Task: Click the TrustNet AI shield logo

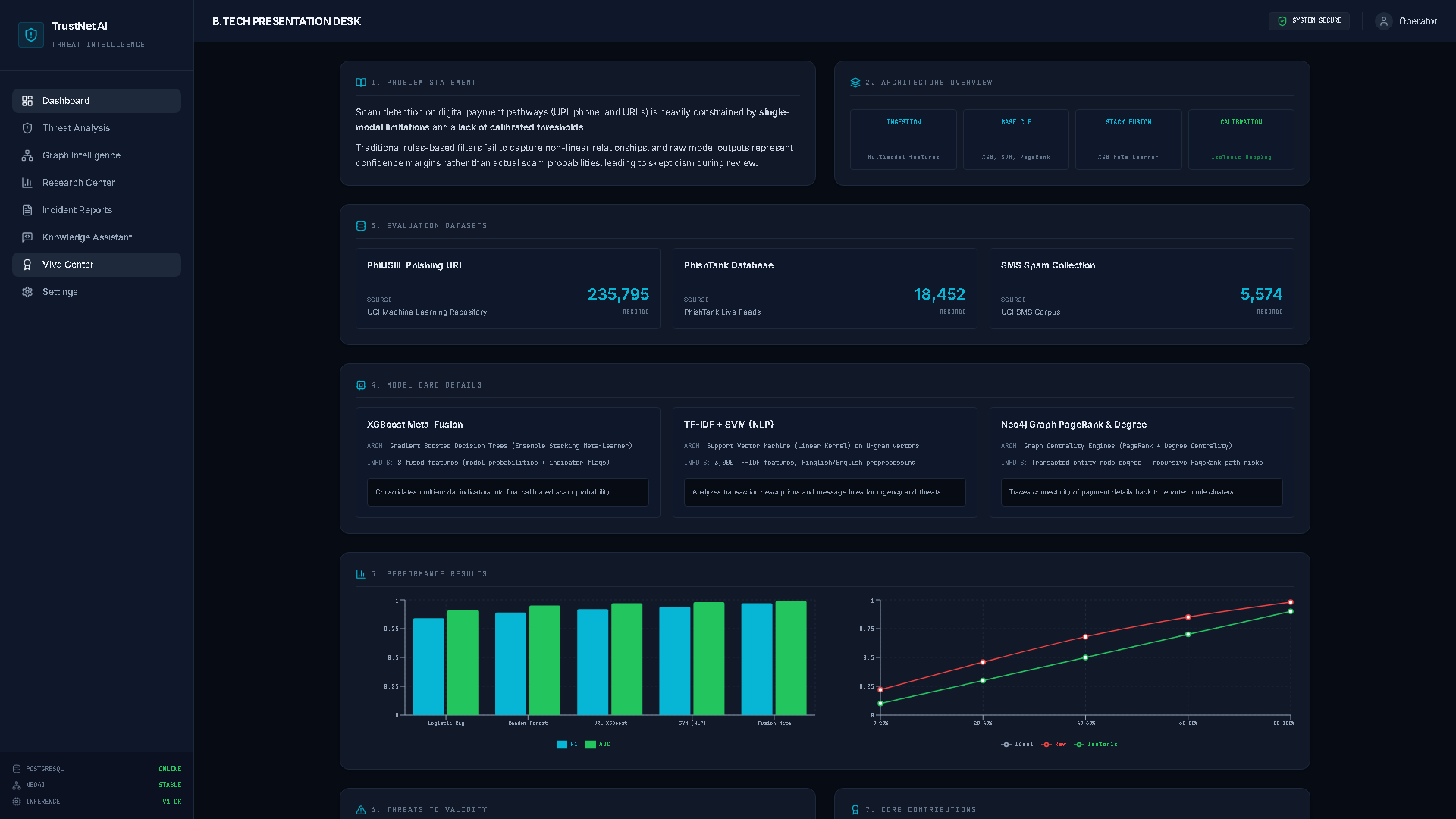Action: coord(31,35)
